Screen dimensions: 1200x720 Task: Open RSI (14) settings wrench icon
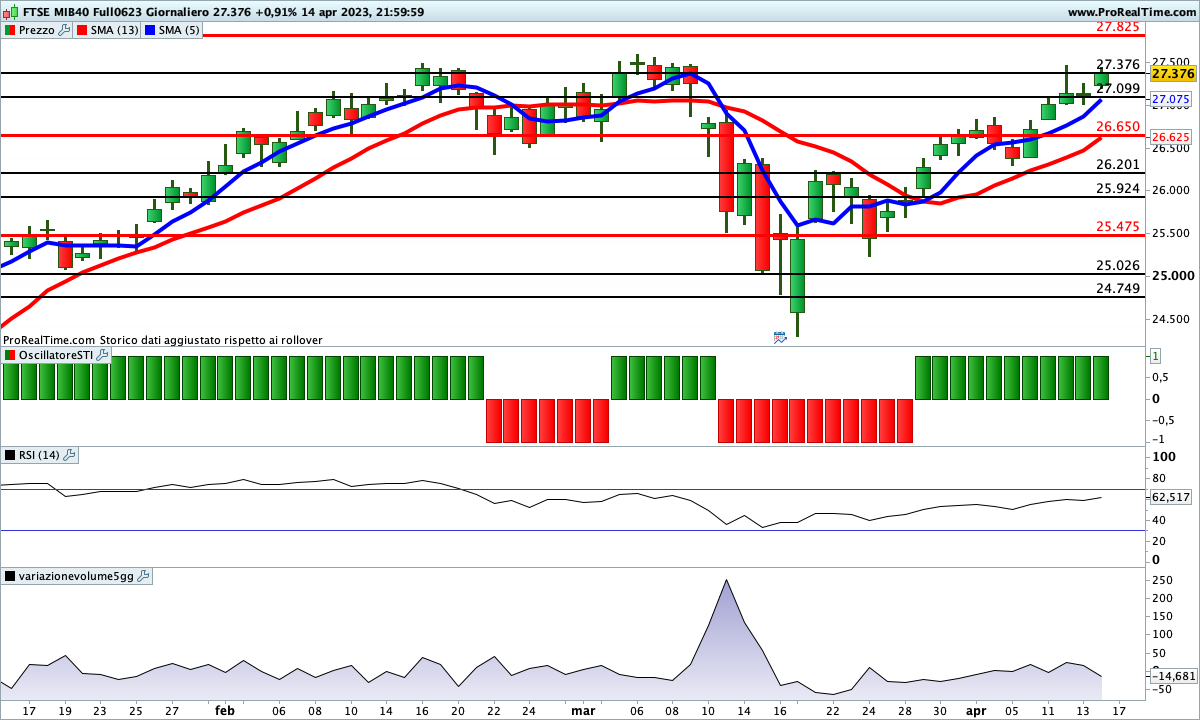(69, 455)
